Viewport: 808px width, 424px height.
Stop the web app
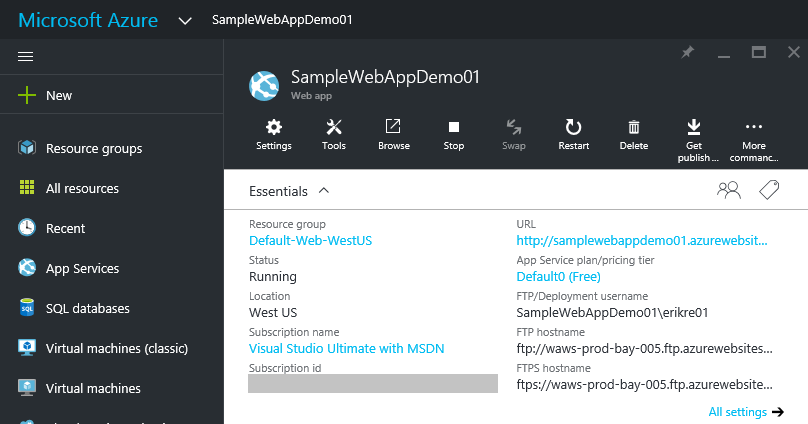pyautogui.click(x=454, y=134)
